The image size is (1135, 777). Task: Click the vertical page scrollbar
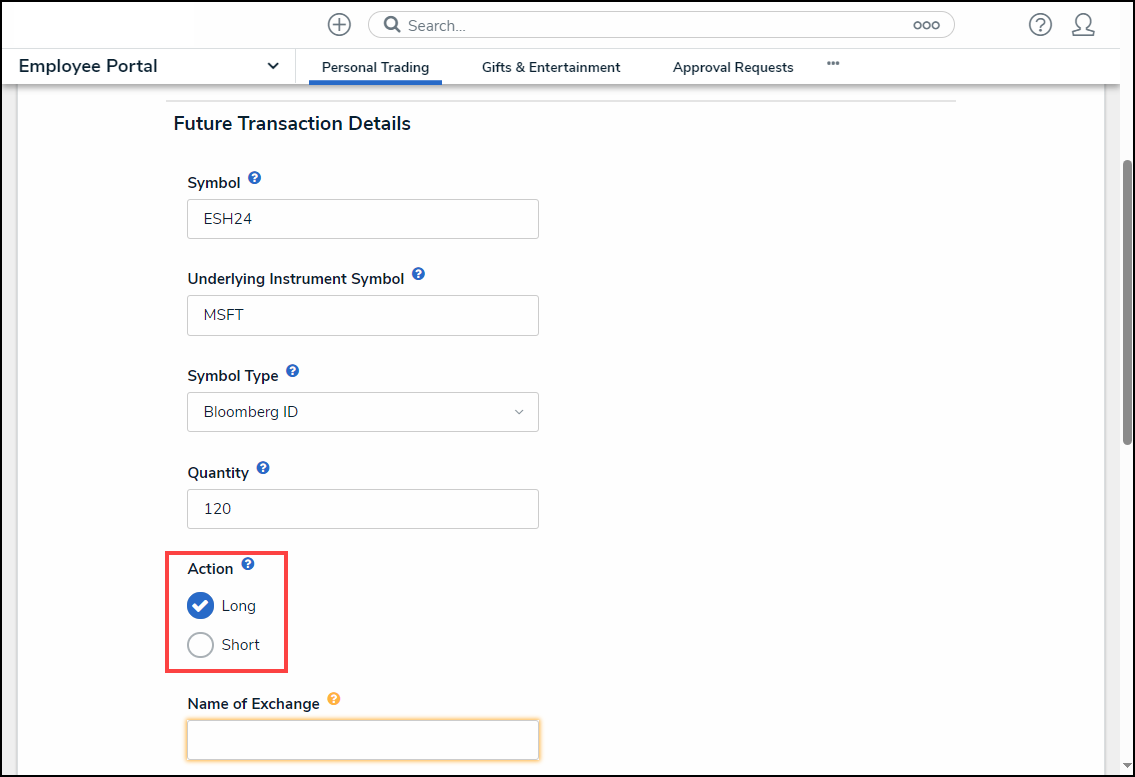tap(1127, 300)
